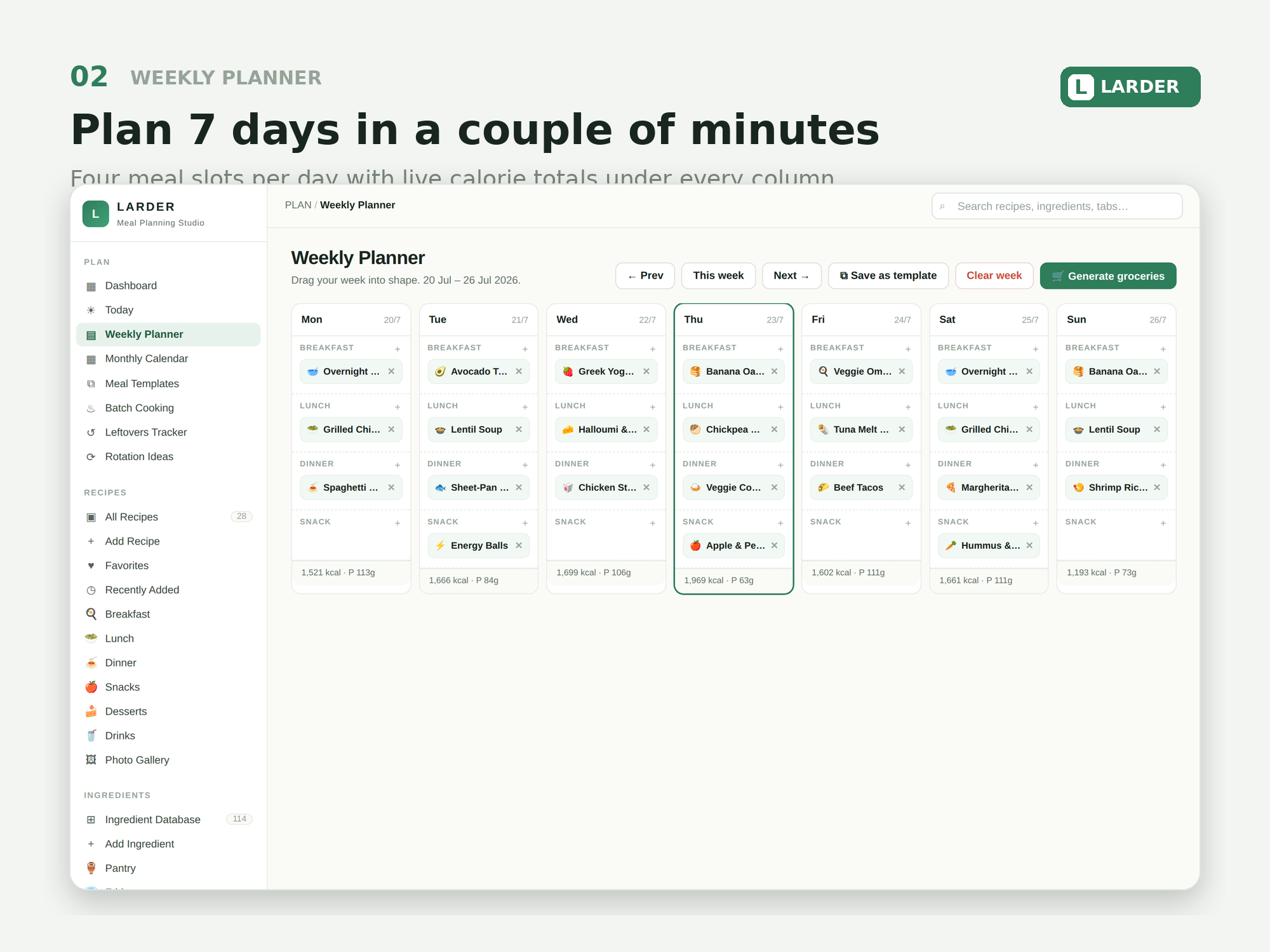The width and height of the screenshot is (1270, 952).
Task: Add a snack to Sunday
Action: tap(1163, 523)
